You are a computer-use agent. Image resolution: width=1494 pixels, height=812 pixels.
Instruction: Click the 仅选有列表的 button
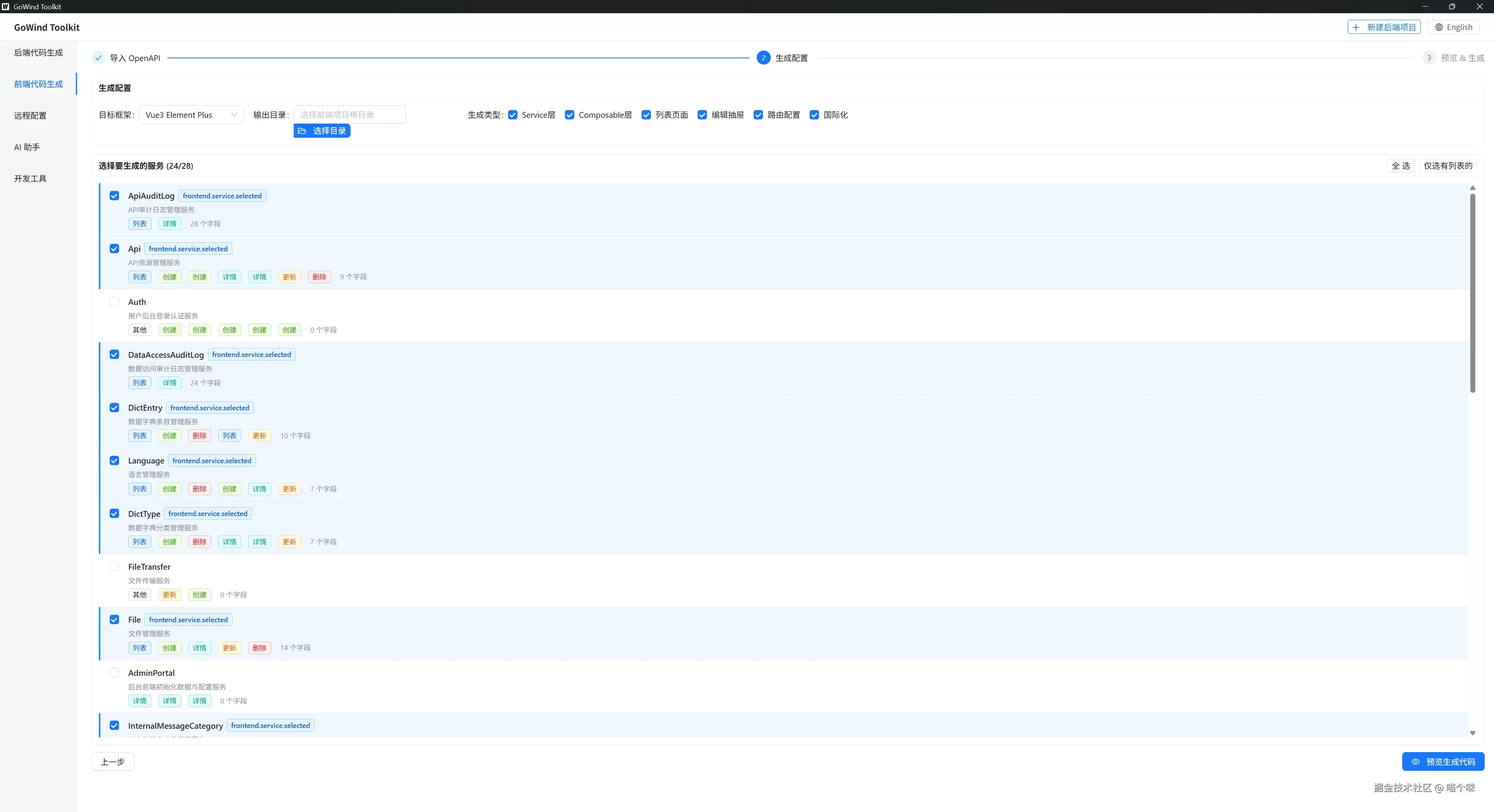click(x=1448, y=166)
